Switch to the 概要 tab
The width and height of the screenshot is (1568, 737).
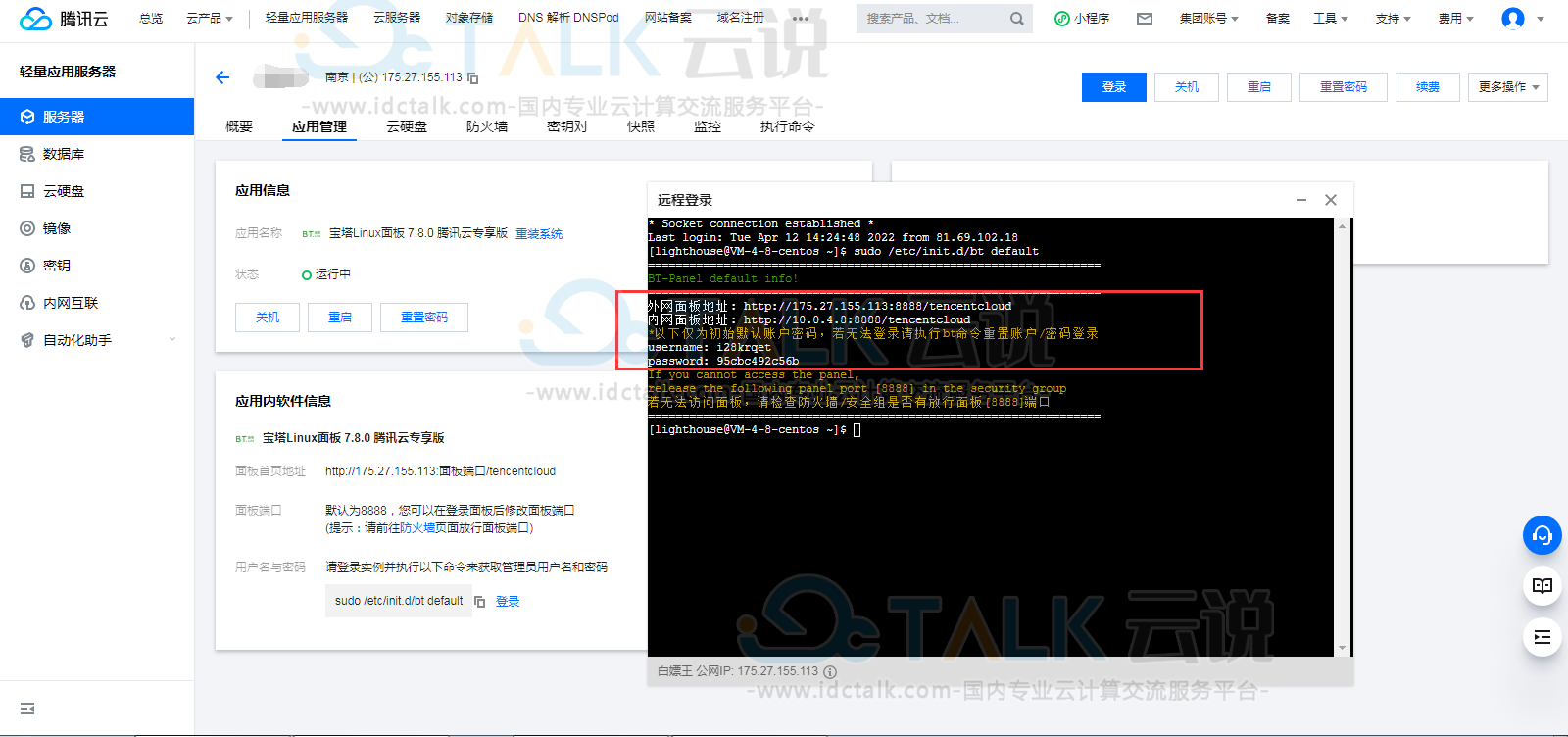(x=239, y=126)
